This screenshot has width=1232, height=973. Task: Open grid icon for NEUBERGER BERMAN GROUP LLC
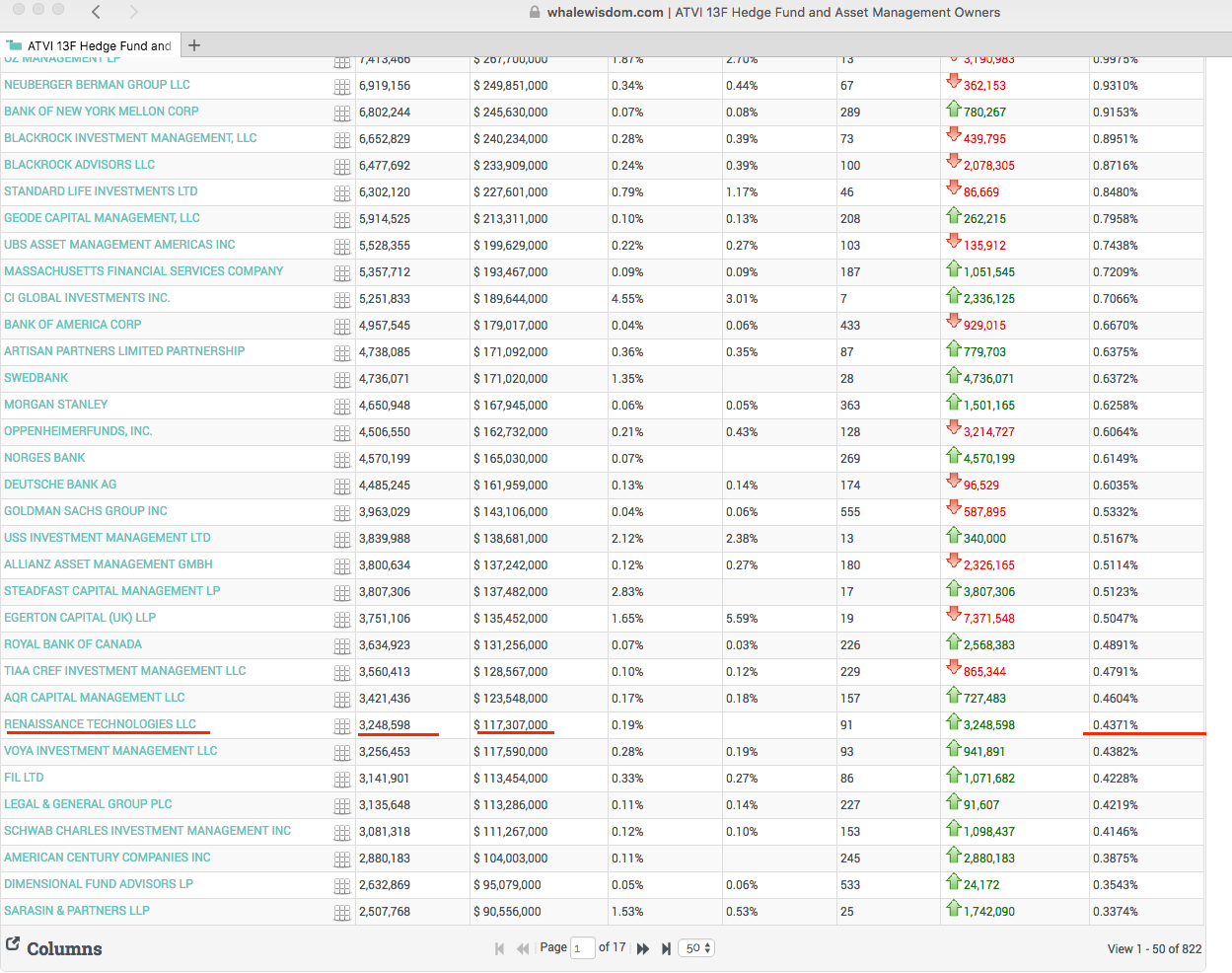tap(342, 87)
